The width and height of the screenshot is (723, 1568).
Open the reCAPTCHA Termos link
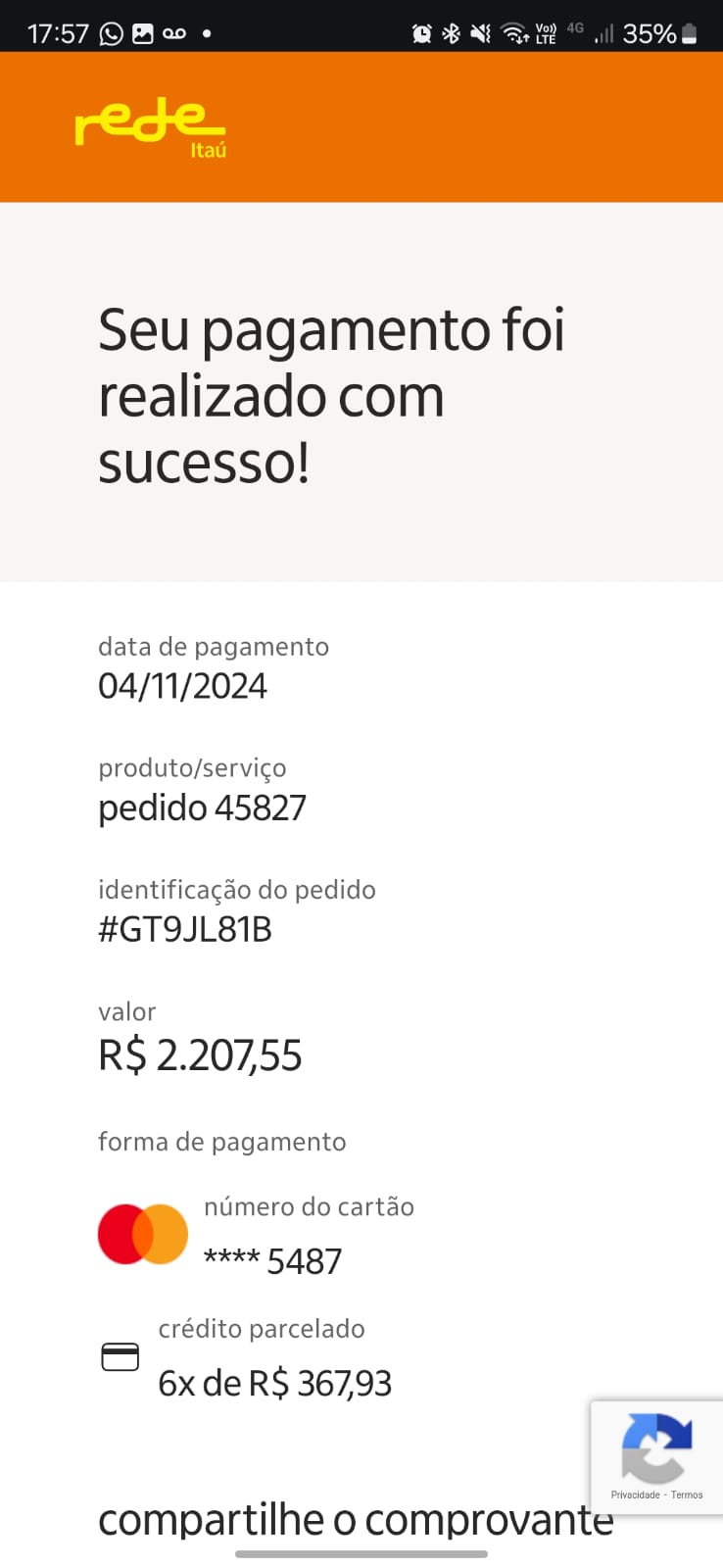687,1495
